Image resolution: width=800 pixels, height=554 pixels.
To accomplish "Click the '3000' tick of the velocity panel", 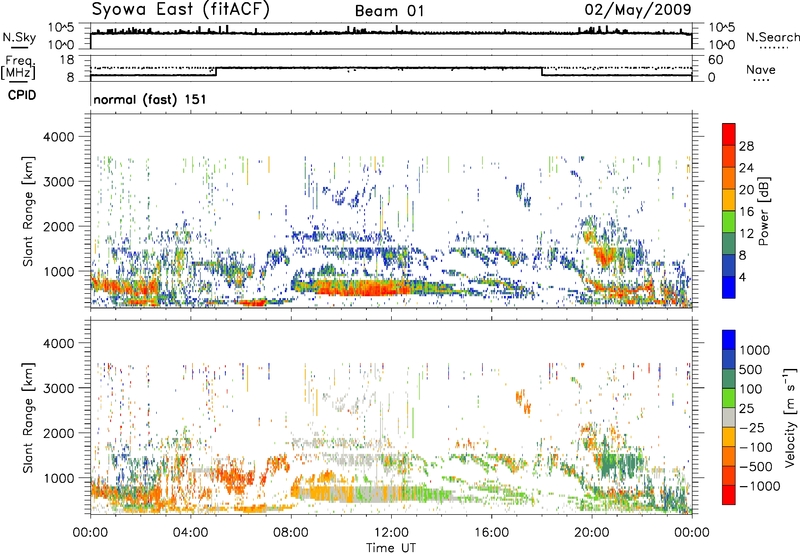I will click(x=58, y=388).
